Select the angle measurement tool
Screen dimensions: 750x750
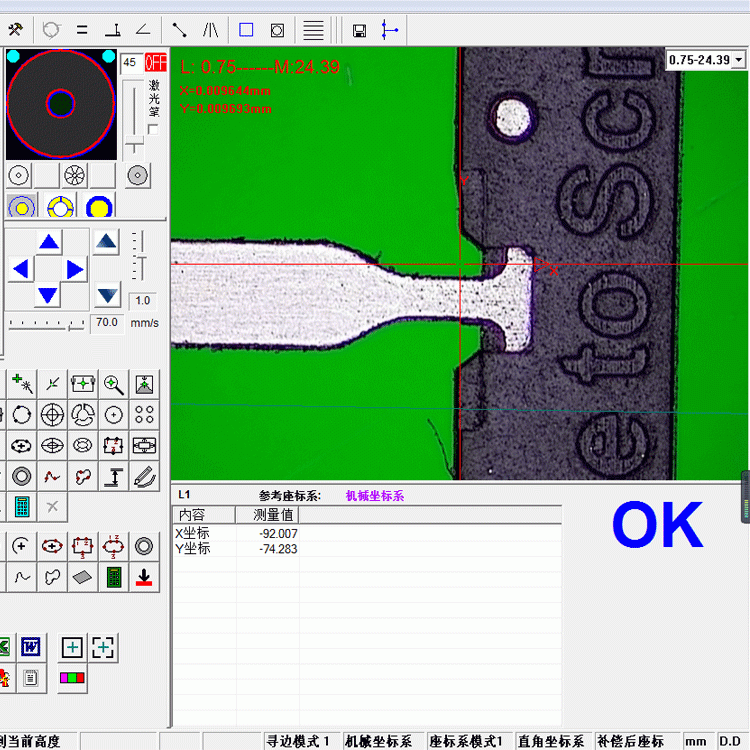pos(144,30)
